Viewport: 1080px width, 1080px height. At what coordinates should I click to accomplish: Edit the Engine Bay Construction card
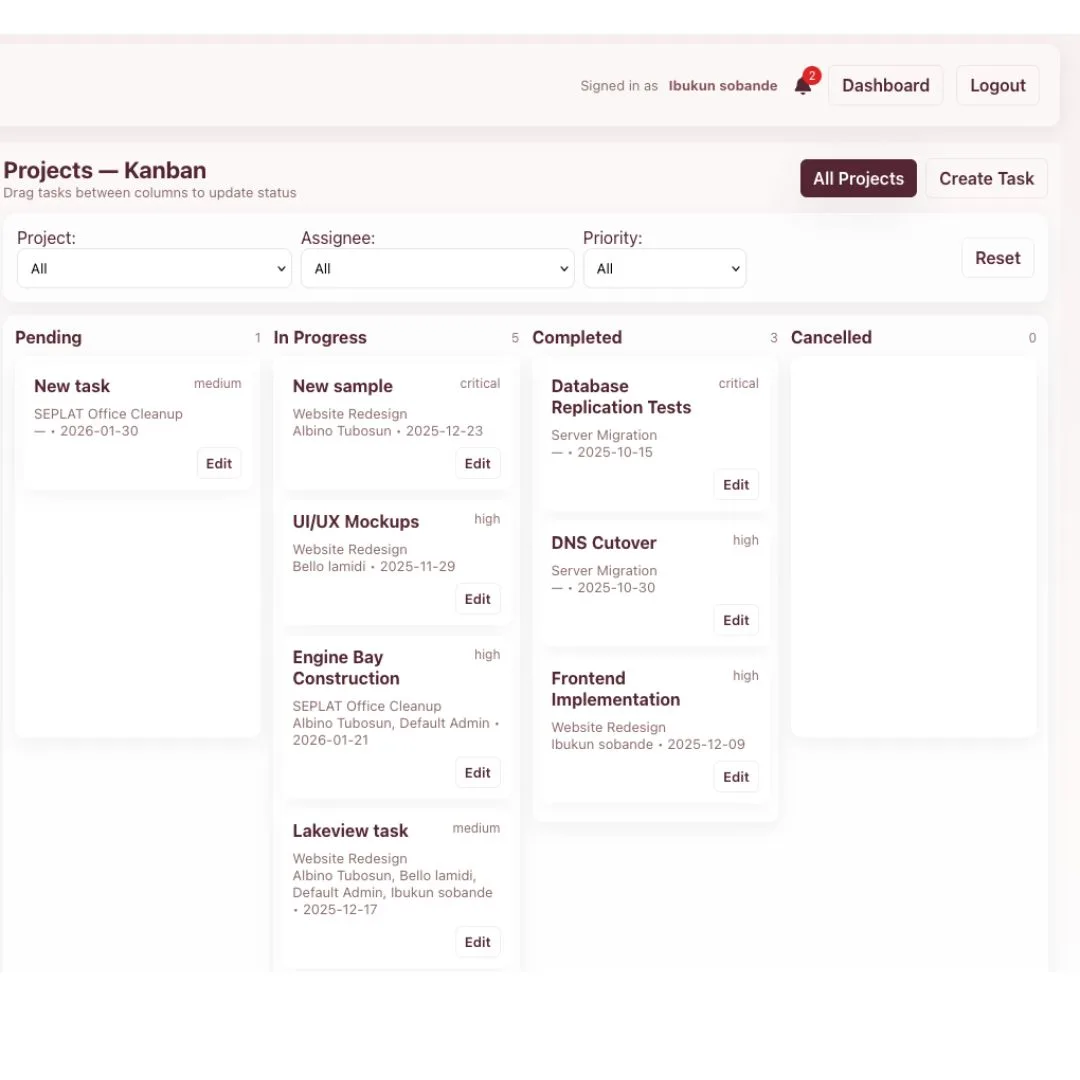[x=477, y=773]
